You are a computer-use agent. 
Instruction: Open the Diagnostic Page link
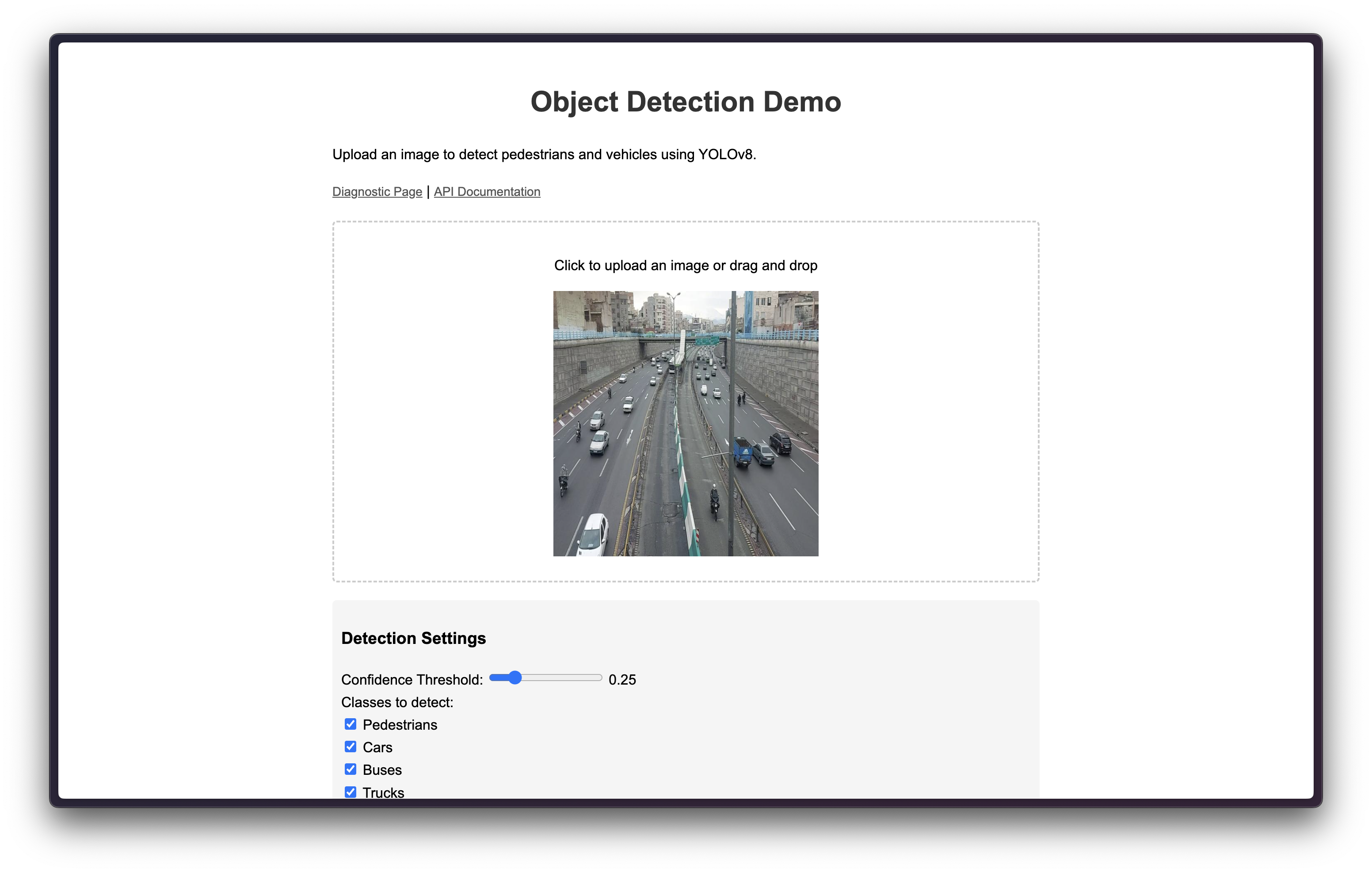point(377,191)
